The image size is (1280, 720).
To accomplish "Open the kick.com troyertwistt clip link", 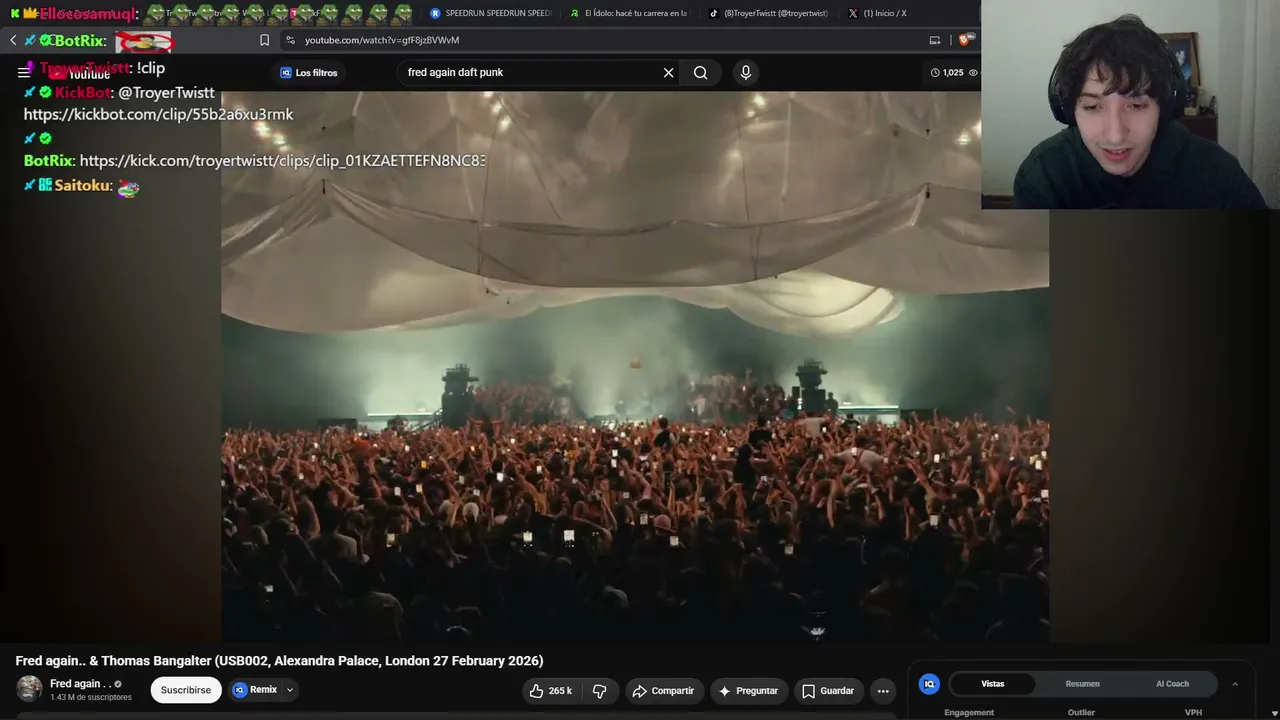I will [282, 160].
